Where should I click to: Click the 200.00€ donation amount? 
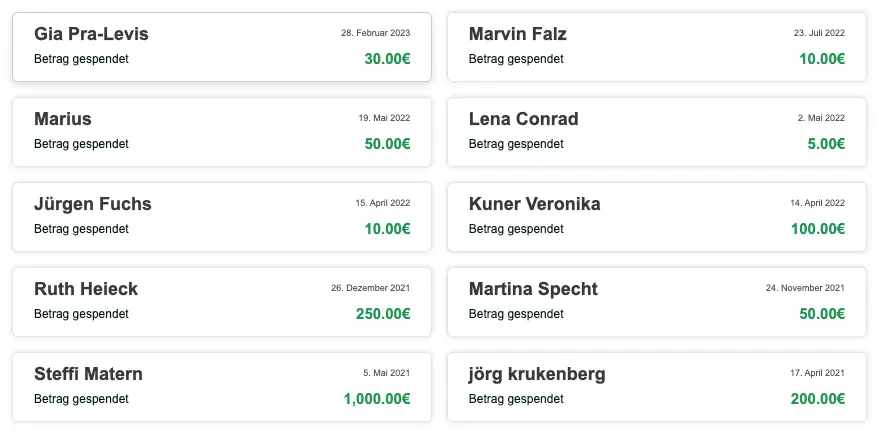(817, 399)
